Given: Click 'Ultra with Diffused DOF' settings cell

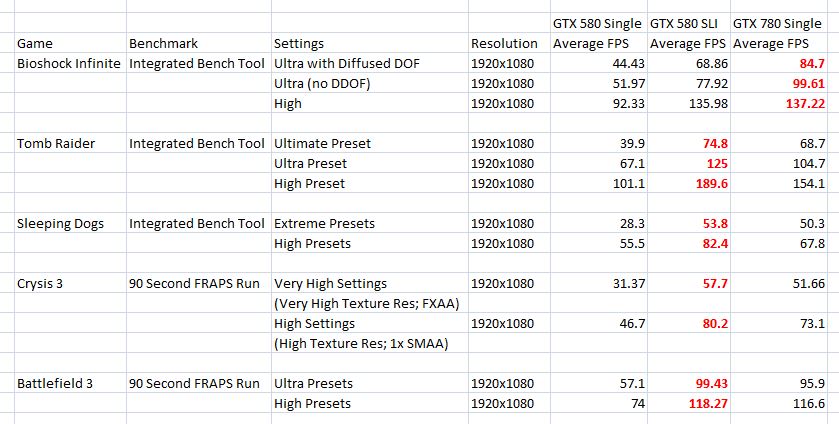Looking at the screenshot, I should [x=370, y=63].
